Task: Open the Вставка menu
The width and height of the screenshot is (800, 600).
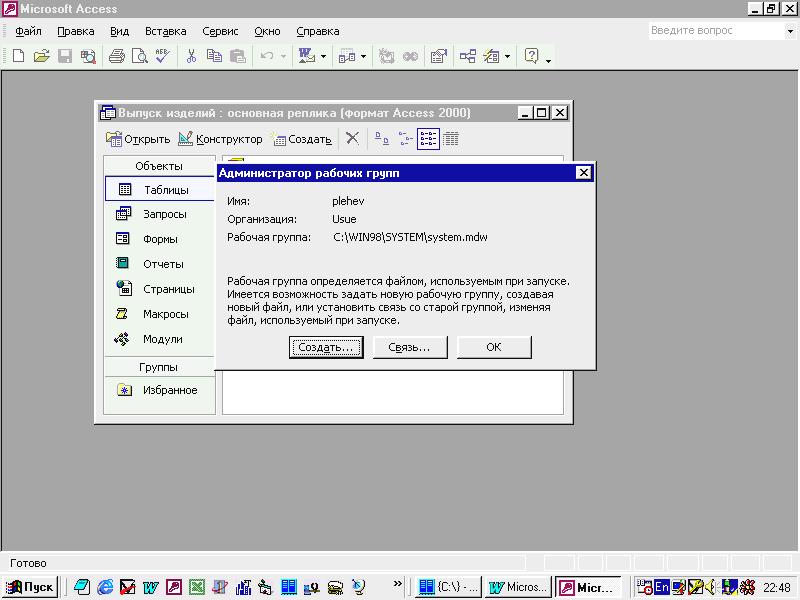Action: [x=165, y=31]
